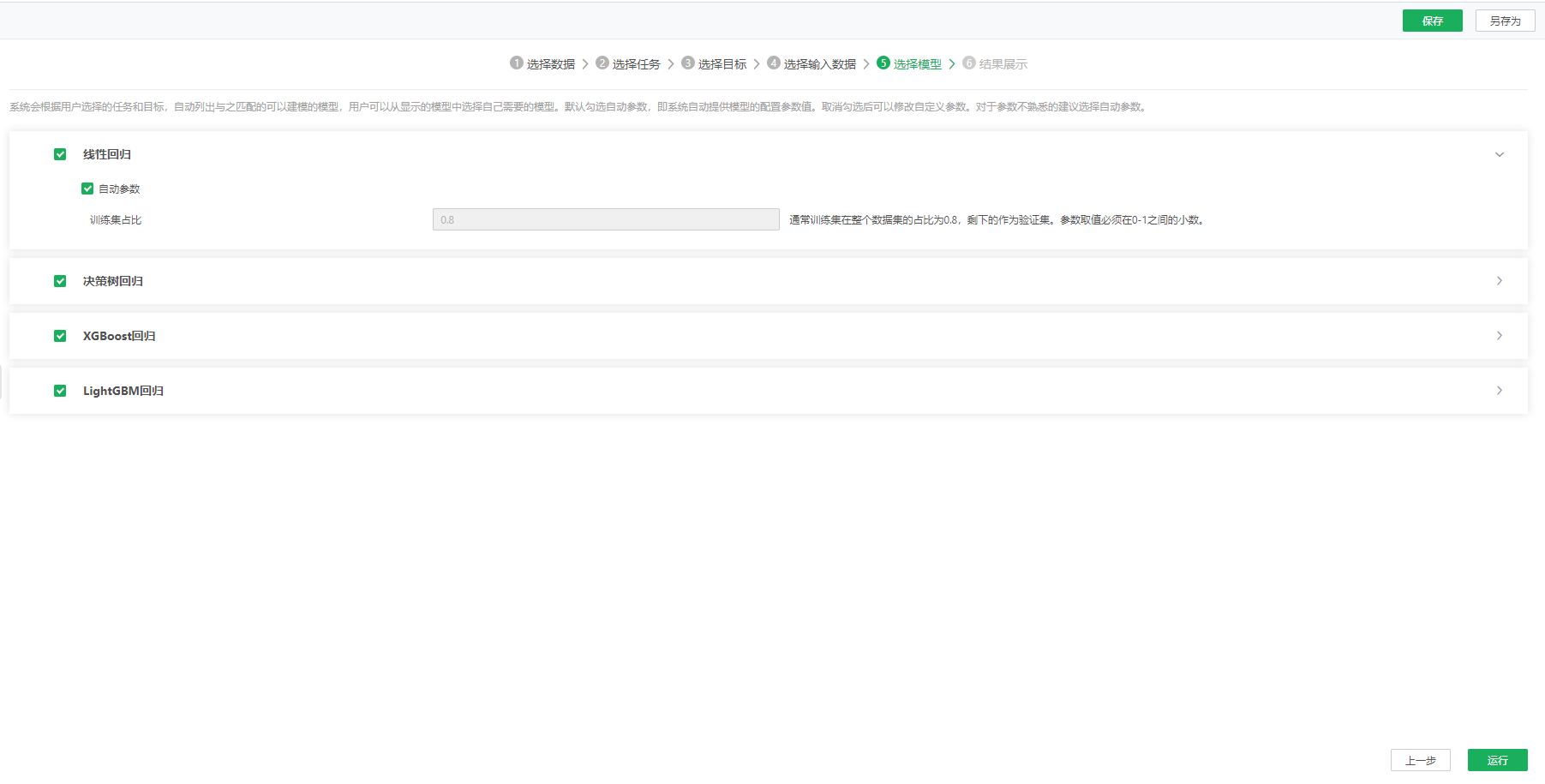
Task: Go to the 选择数据 step
Action: (550, 64)
